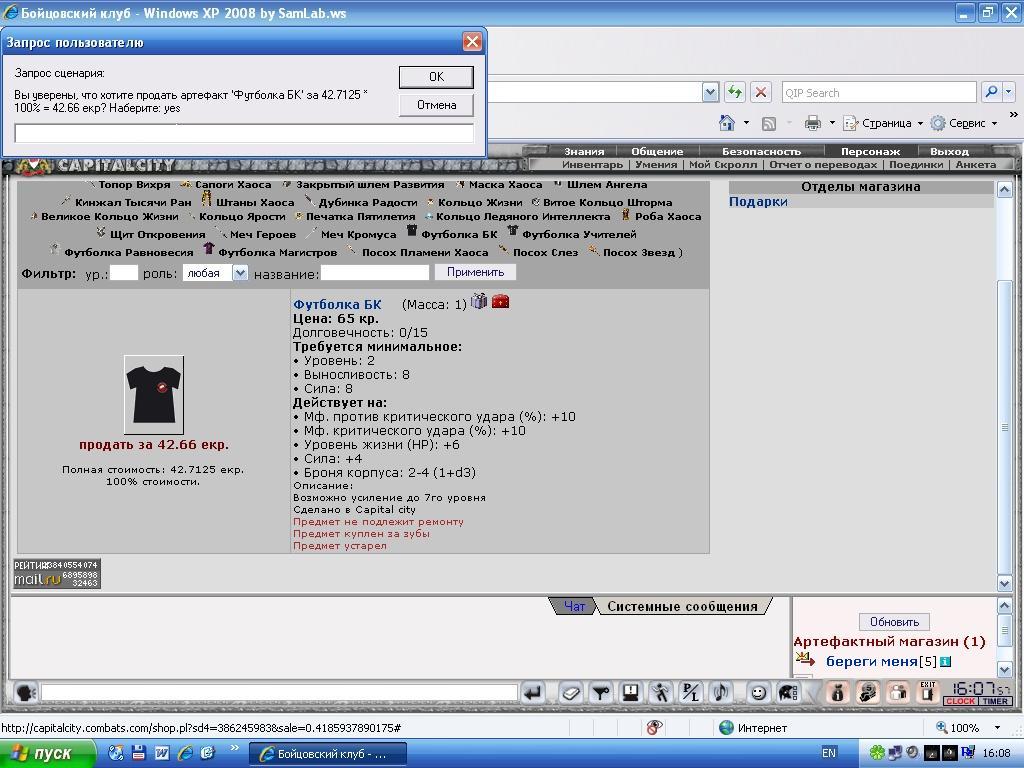The image size is (1024, 768).
Task: Open the Анкета link
Action: 976,165
